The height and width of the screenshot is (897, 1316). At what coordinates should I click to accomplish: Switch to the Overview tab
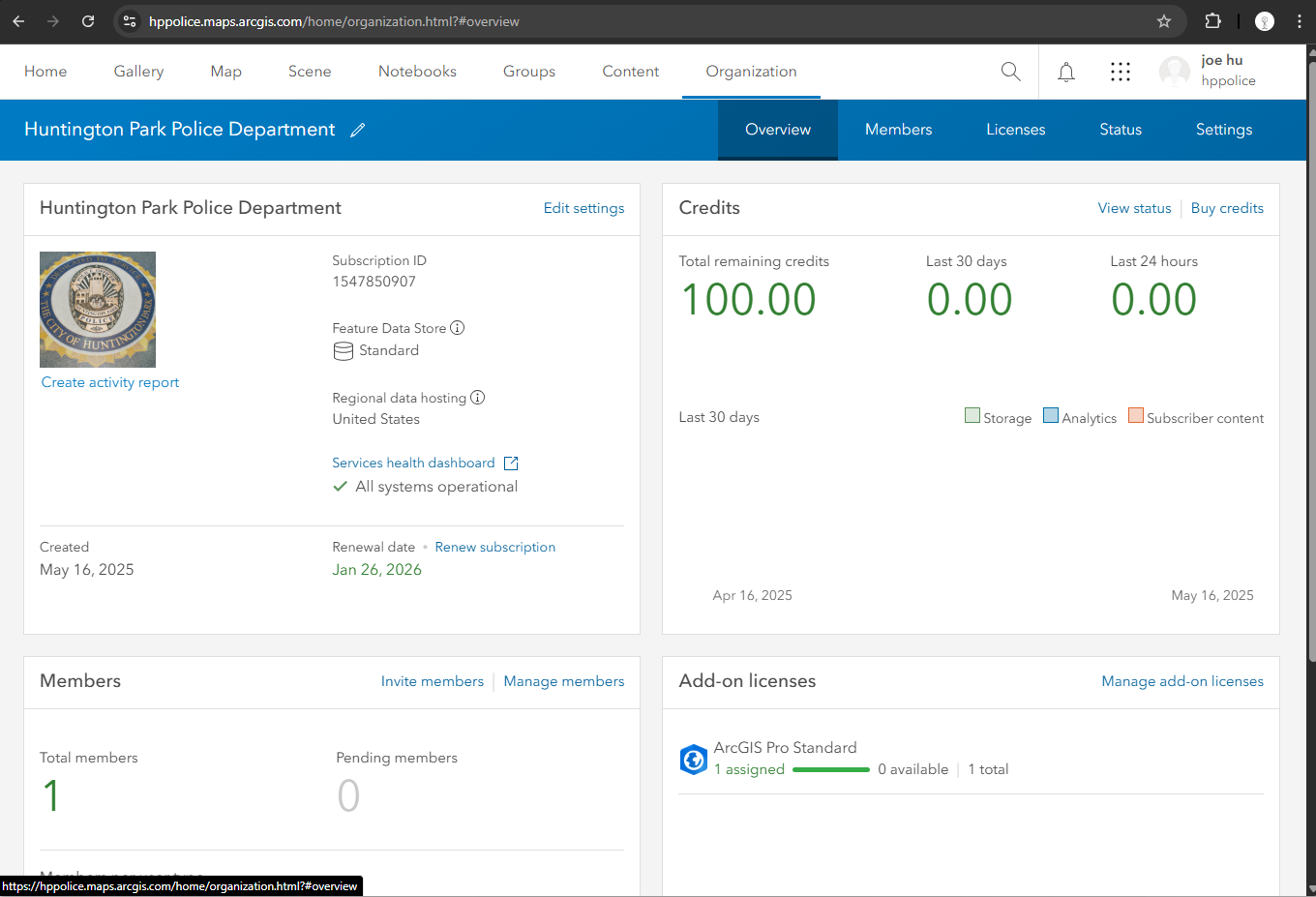pyautogui.click(x=778, y=130)
